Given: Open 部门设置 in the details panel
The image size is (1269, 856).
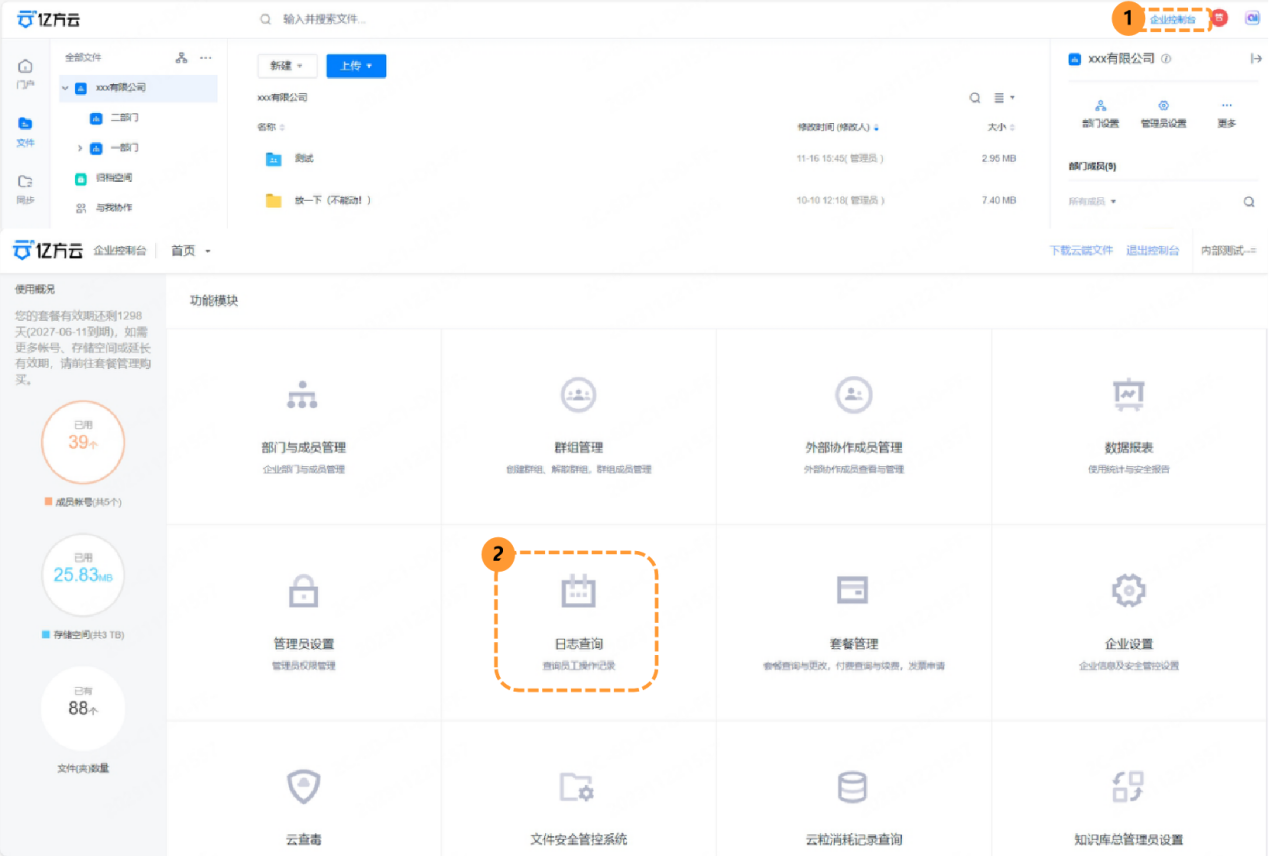Looking at the screenshot, I should pyautogui.click(x=1100, y=114).
